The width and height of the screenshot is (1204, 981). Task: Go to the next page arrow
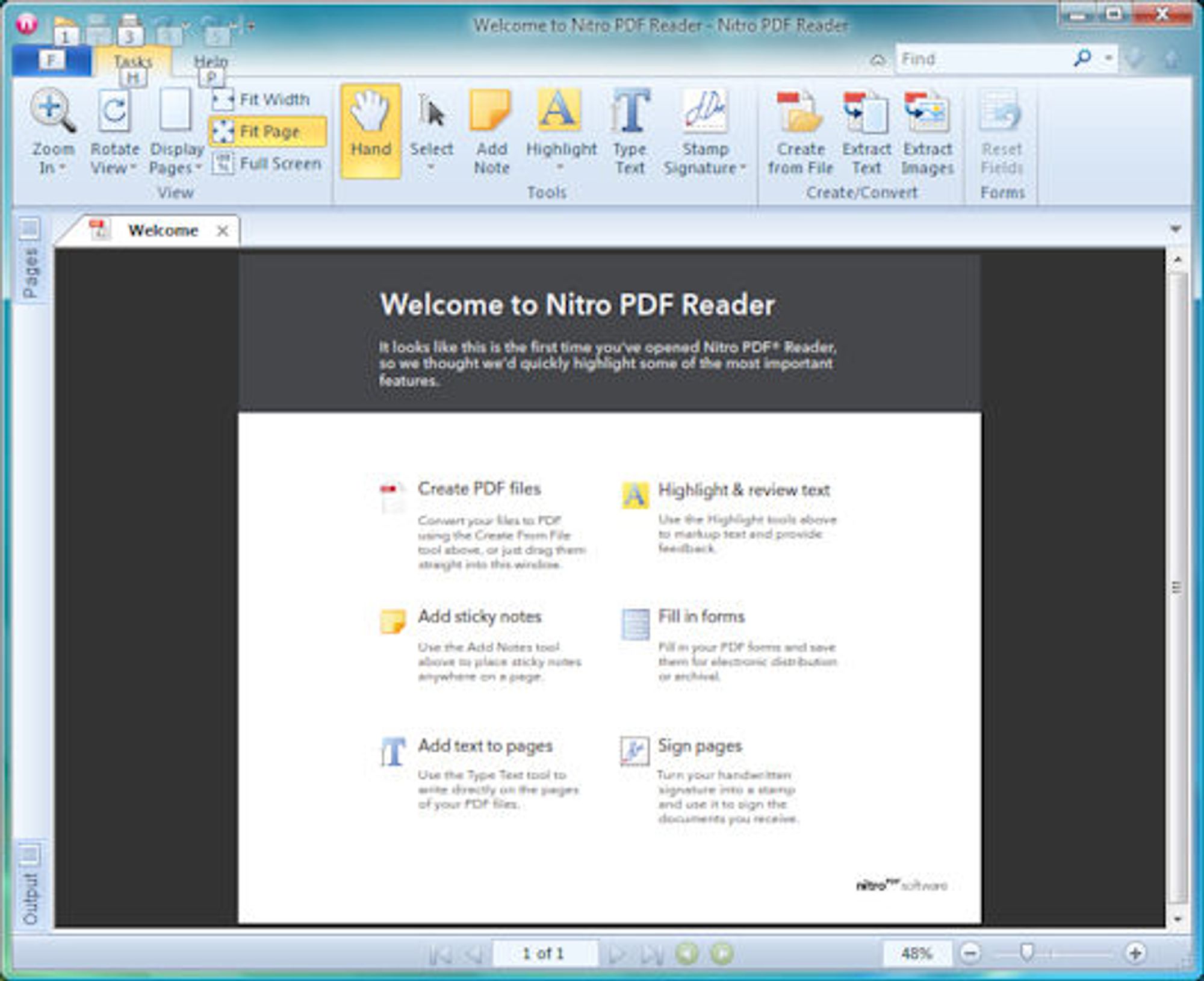(616, 954)
